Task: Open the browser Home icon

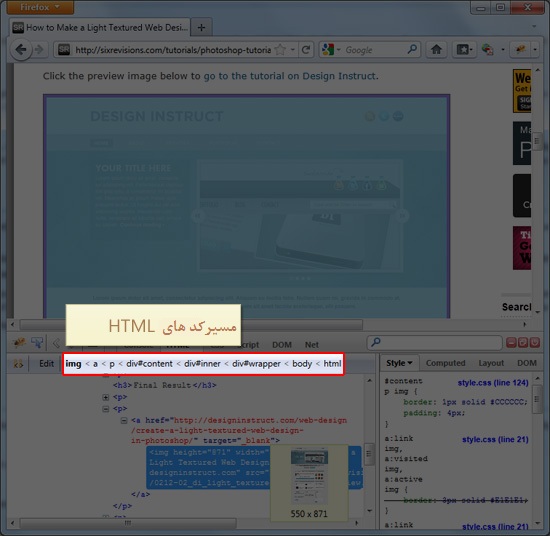Action: (436, 49)
